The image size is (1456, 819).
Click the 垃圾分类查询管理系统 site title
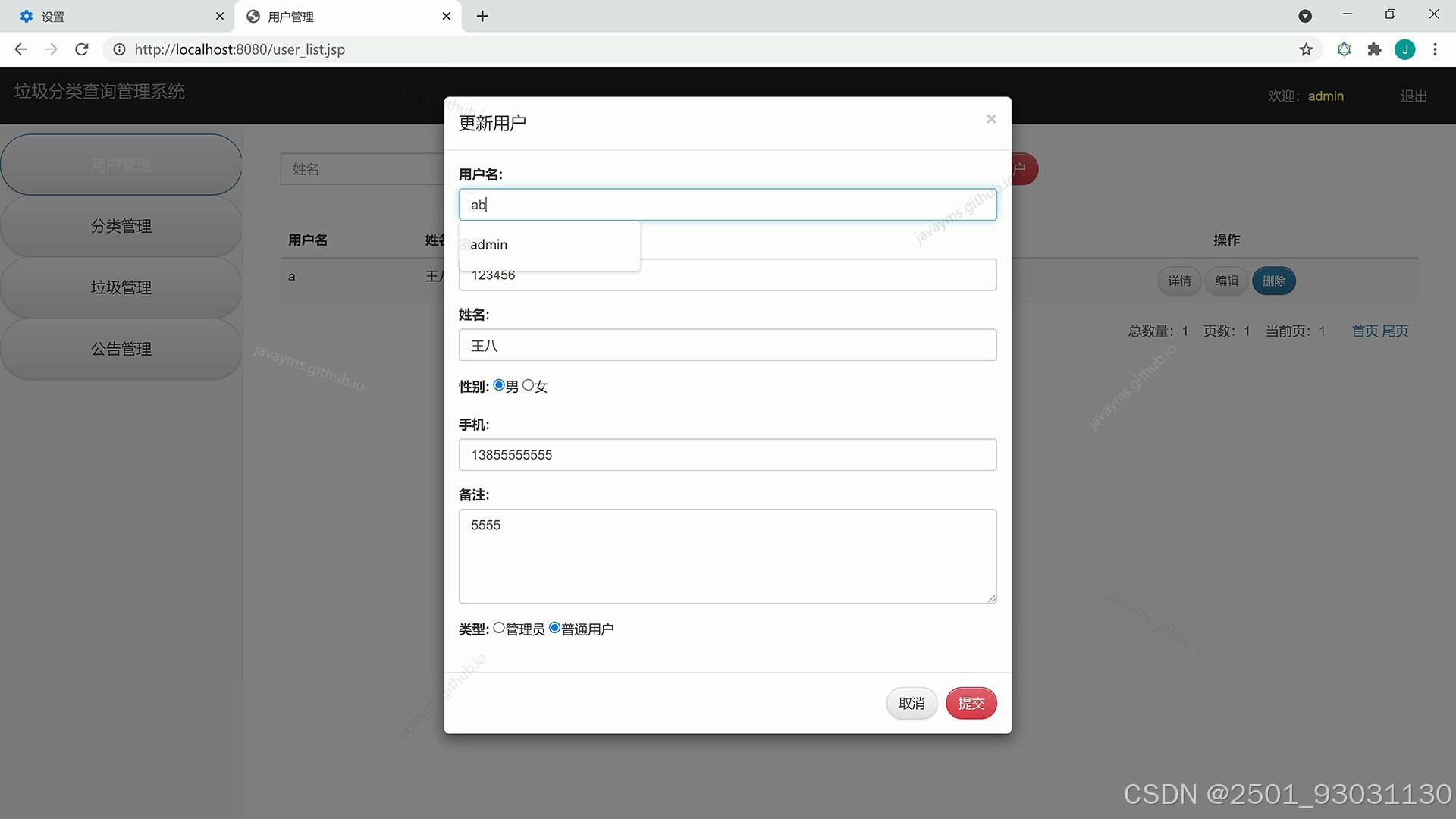(99, 92)
